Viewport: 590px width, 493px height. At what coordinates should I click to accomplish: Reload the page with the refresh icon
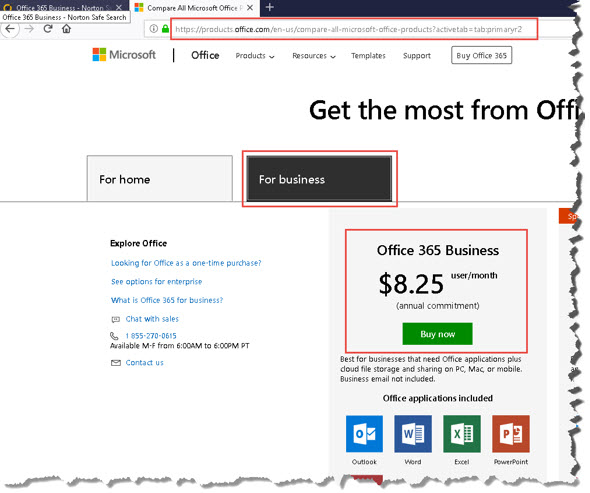click(x=48, y=29)
